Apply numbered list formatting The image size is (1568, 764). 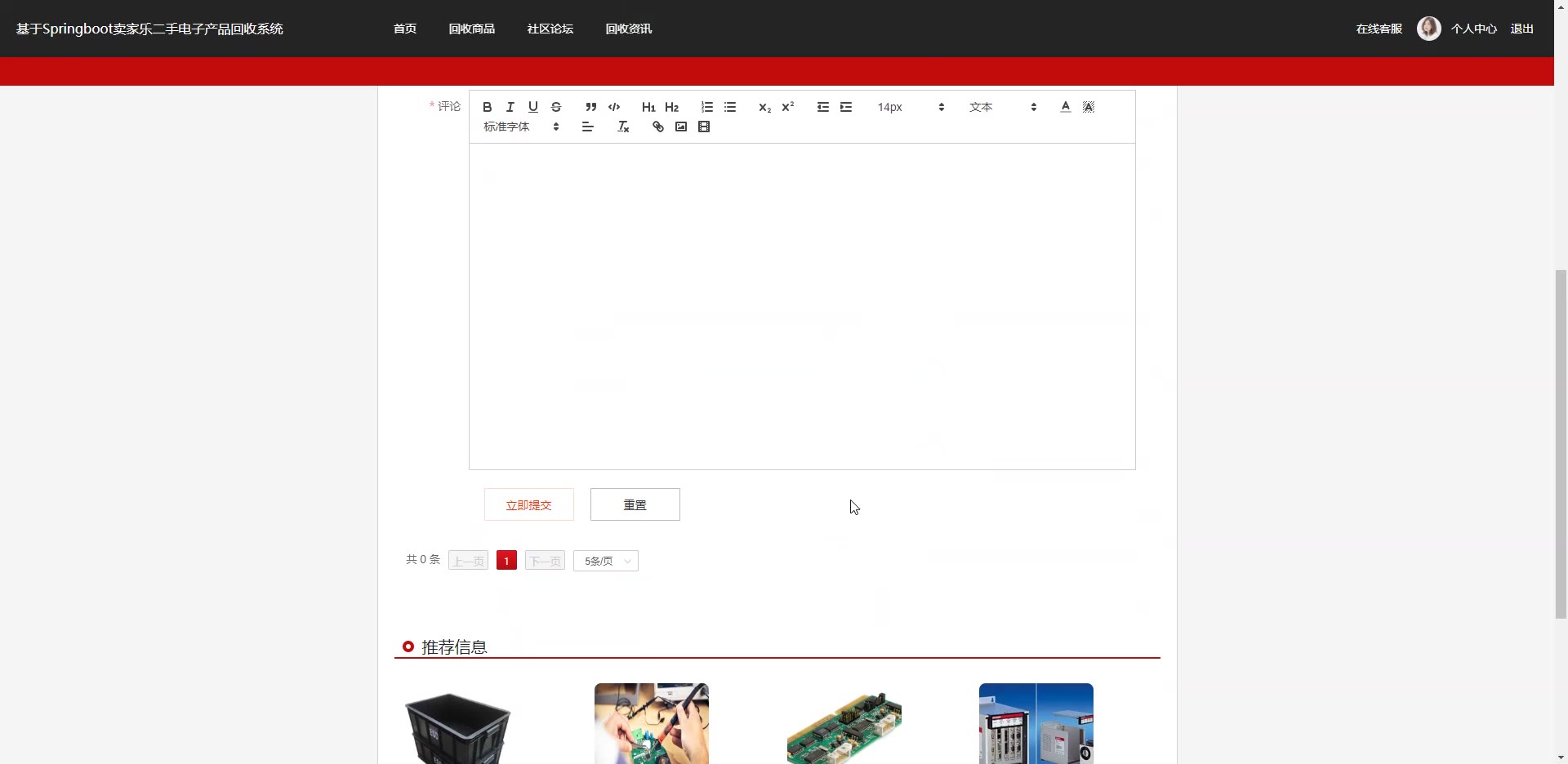point(707,107)
